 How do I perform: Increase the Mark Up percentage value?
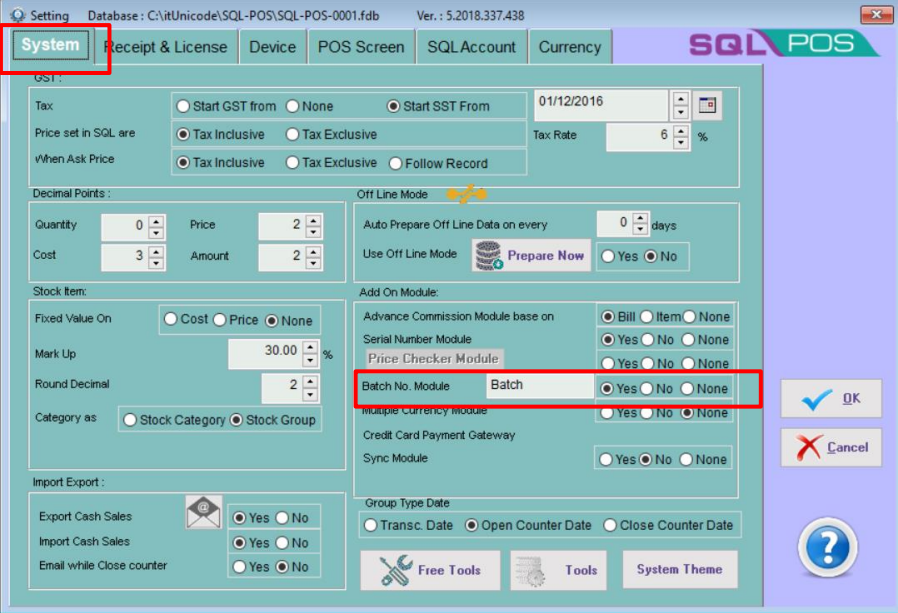point(311,347)
